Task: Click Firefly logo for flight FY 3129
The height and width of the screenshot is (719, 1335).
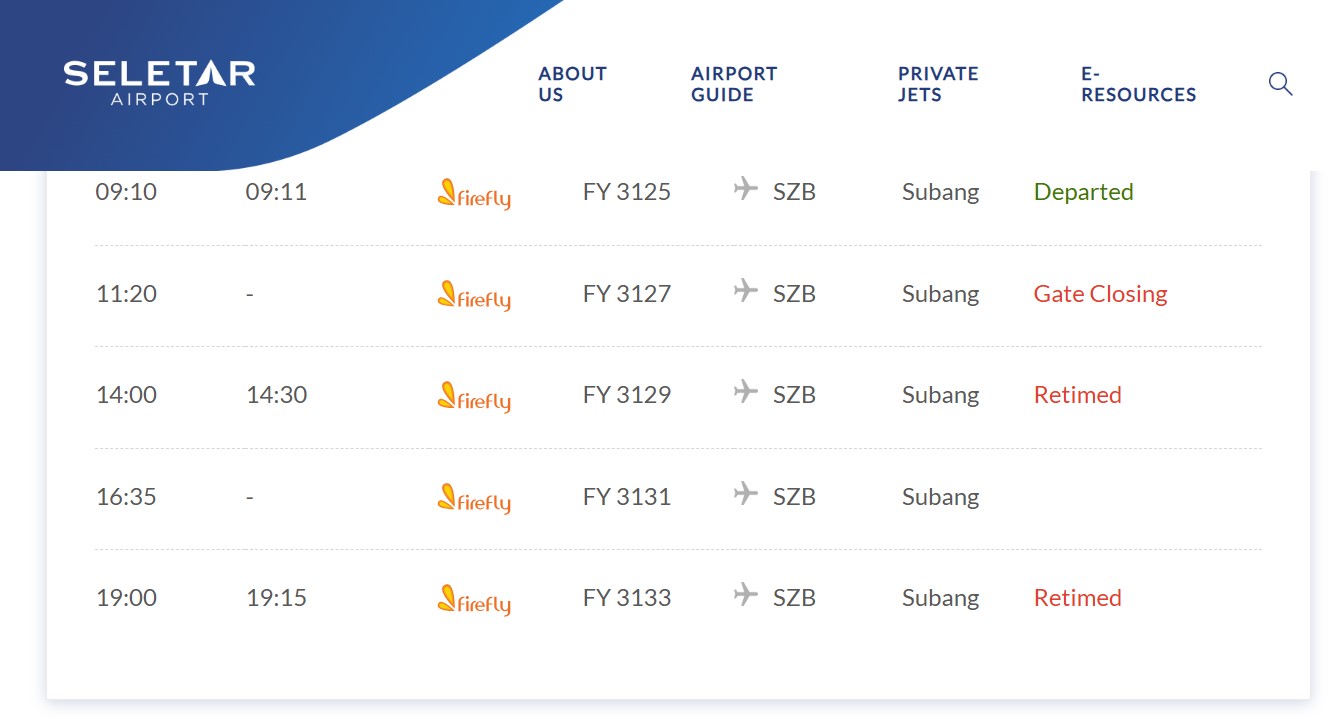Action: tap(474, 396)
